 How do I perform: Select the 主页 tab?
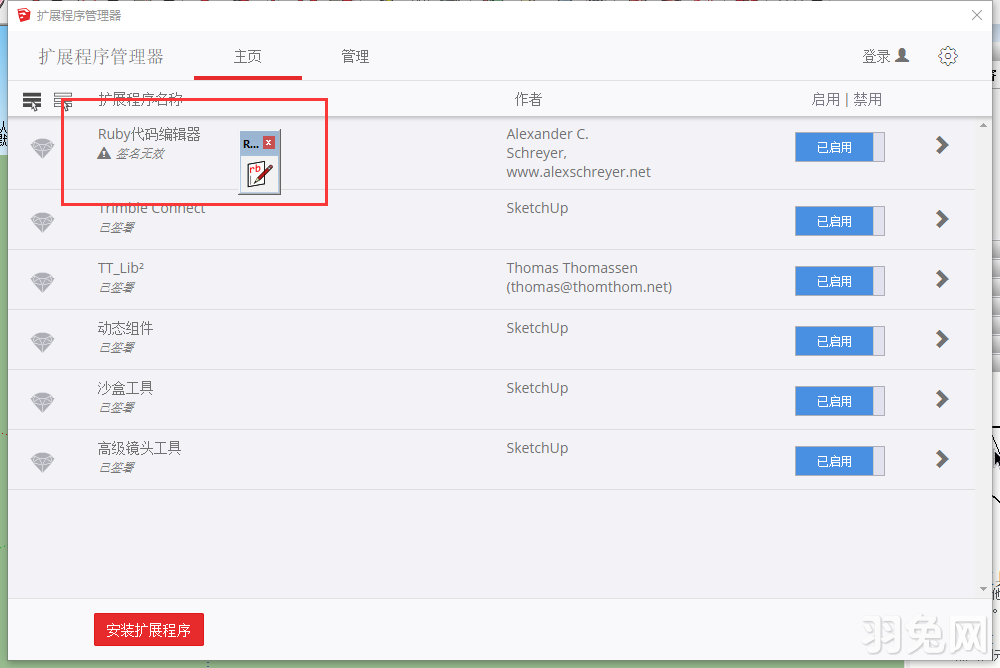tap(247, 57)
